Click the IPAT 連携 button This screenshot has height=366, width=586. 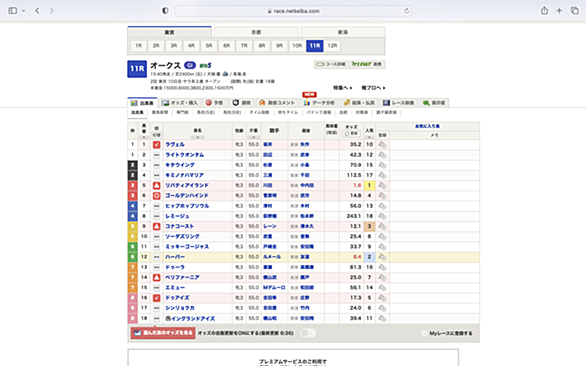coord(367,64)
